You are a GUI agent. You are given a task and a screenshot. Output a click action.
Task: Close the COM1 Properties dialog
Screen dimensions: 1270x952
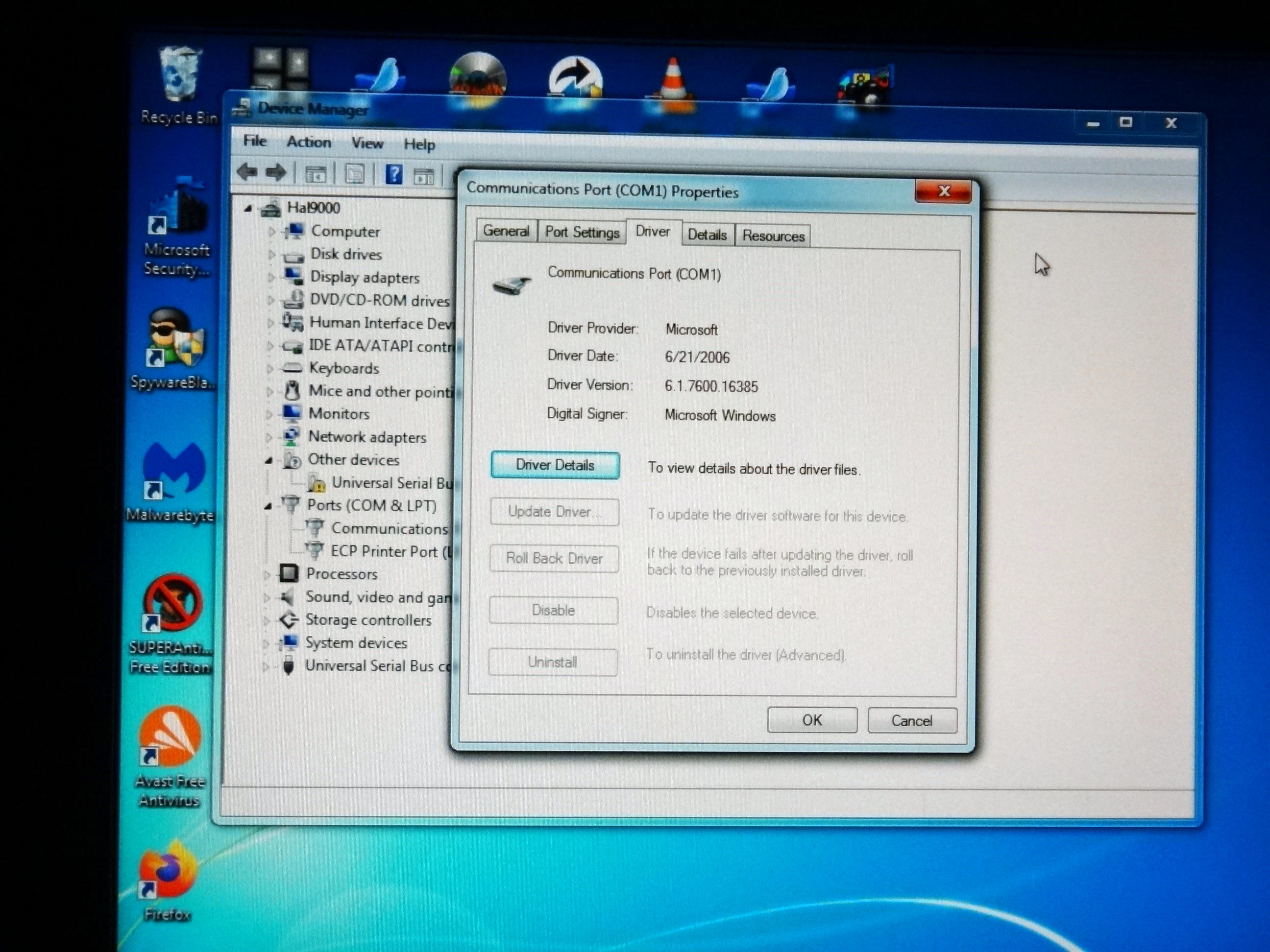(943, 191)
